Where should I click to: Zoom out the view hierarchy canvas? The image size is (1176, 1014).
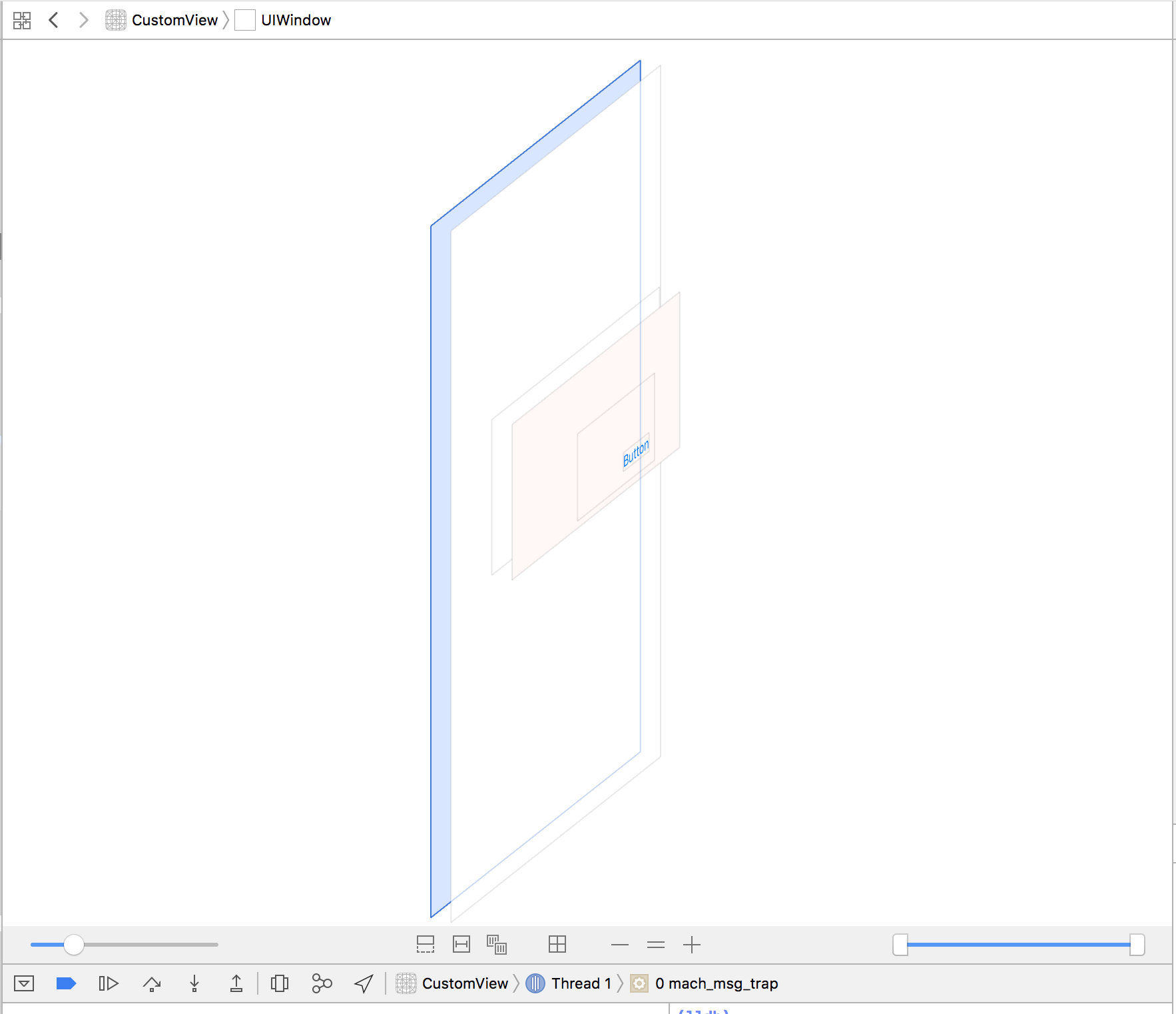click(619, 945)
